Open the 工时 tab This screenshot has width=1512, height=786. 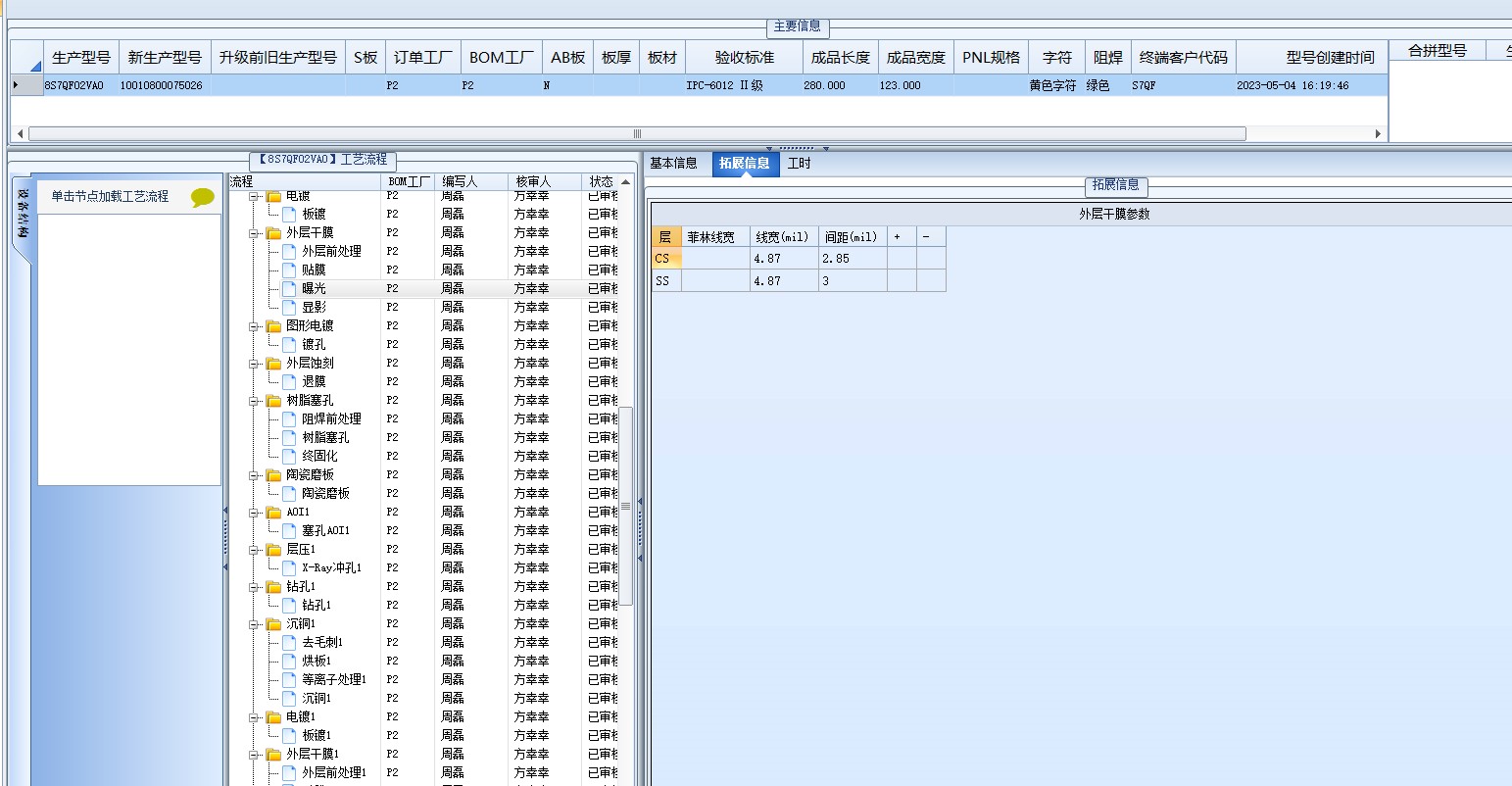[x=800, y=164]
